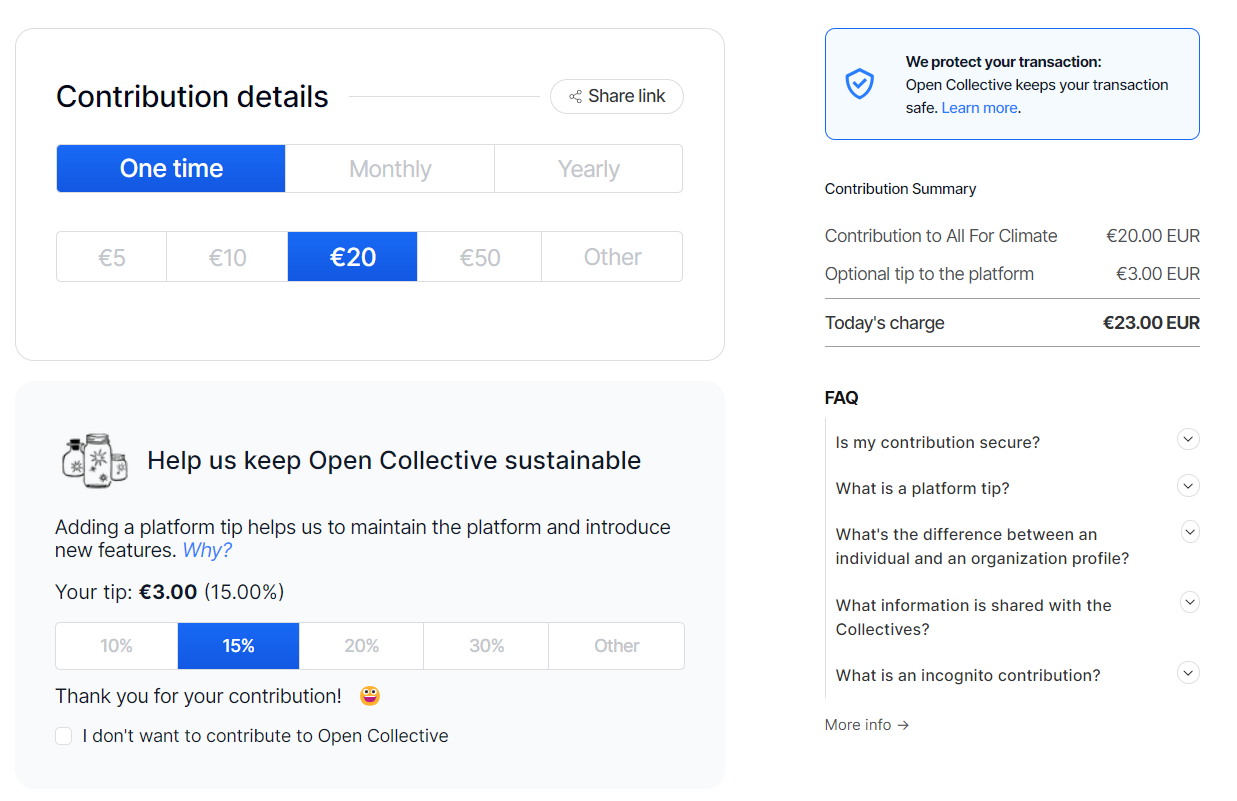
Task: Expand 'Is my contribution secure?' chevron
Action: coord(1188,439)
